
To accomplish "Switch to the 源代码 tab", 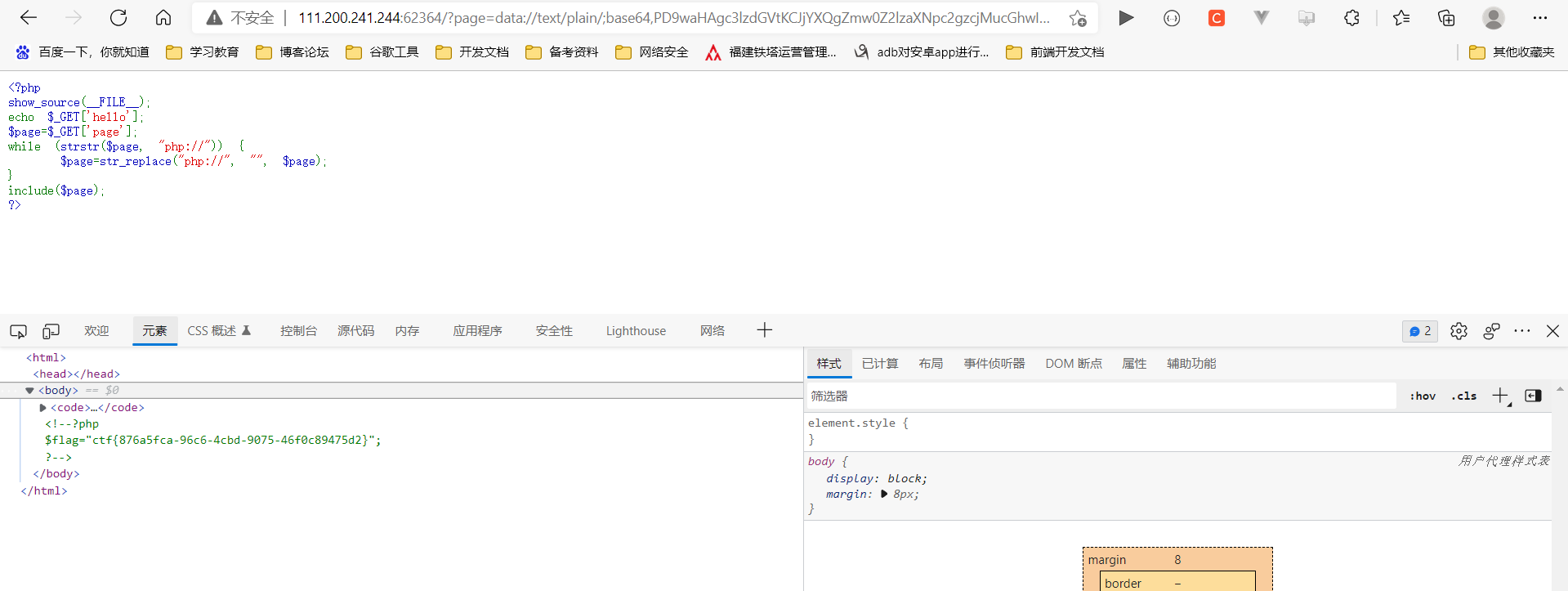I will (355, 331).
